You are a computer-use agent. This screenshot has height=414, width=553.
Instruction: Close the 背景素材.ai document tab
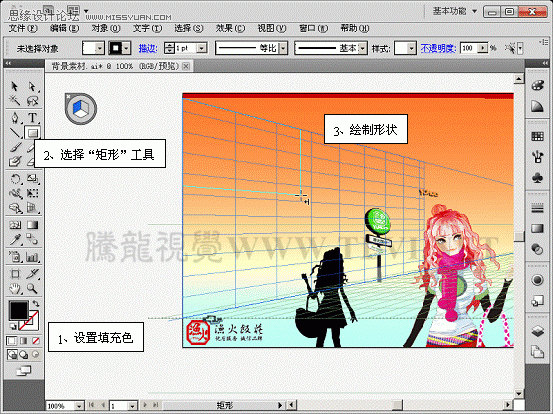click(186, 66)
